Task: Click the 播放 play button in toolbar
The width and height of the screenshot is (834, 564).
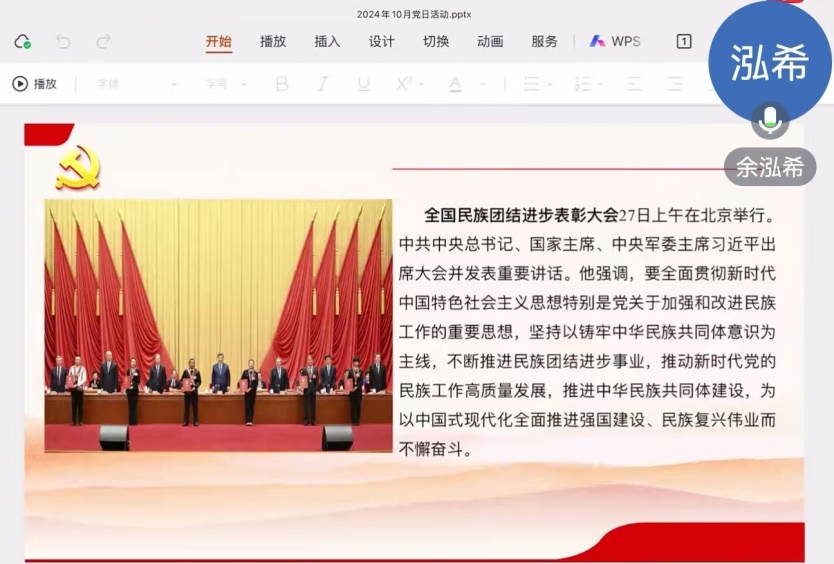Action: (x=35, y=84)
